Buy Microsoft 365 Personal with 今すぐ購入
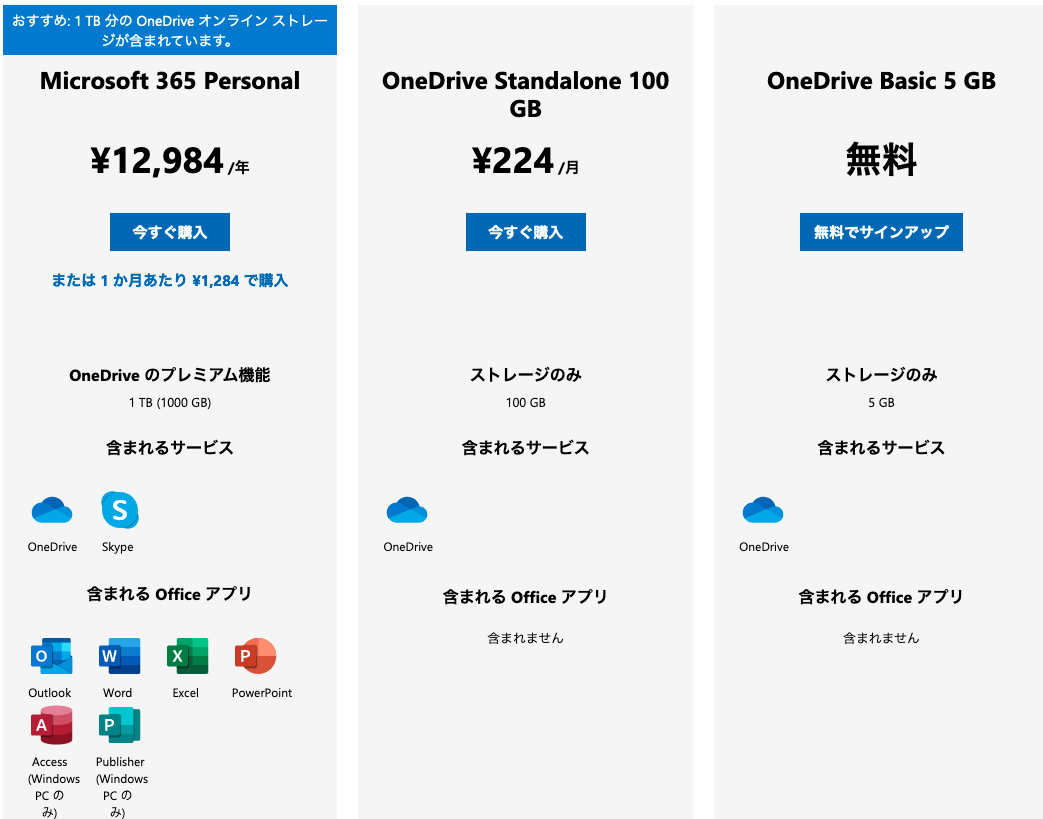The width and height of the screenshot is (1043, 819). click(170, 232)
